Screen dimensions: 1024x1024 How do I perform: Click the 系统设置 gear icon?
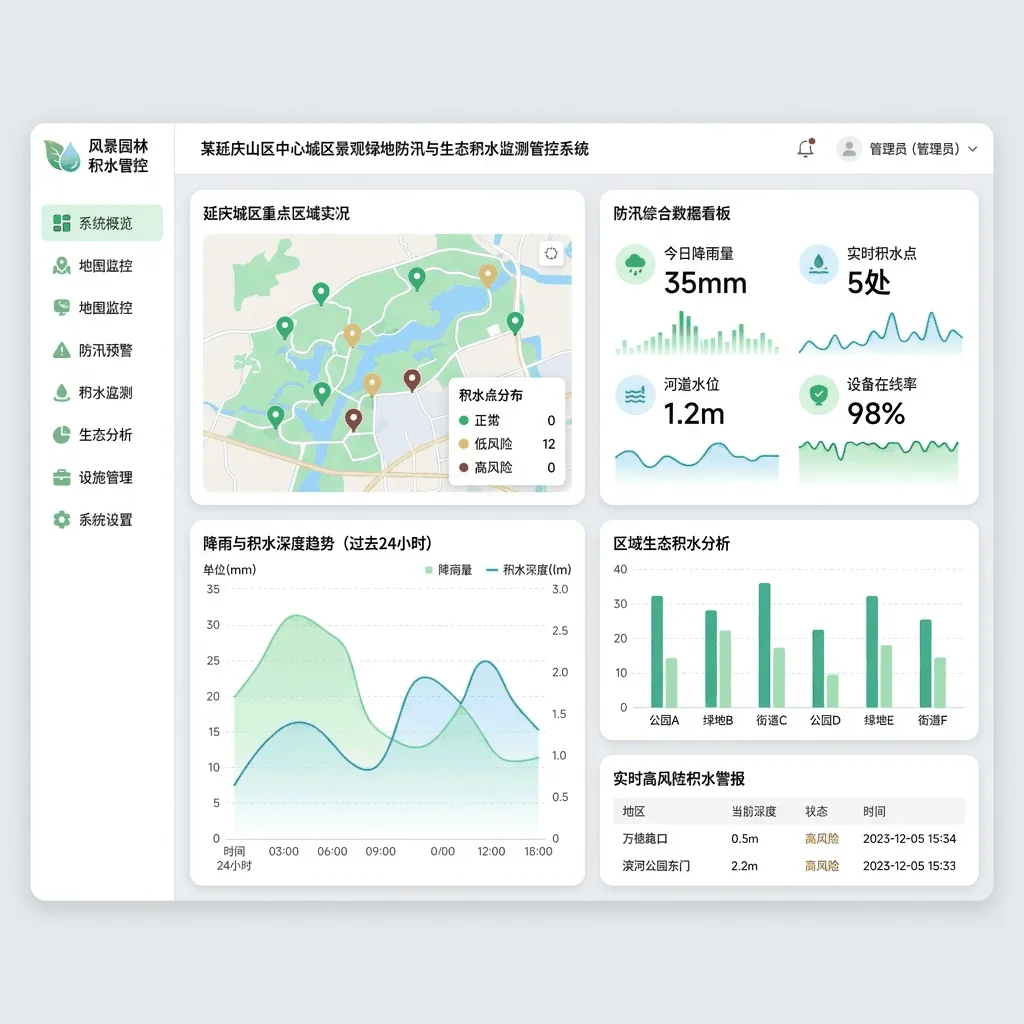click(x=61, y=520)
